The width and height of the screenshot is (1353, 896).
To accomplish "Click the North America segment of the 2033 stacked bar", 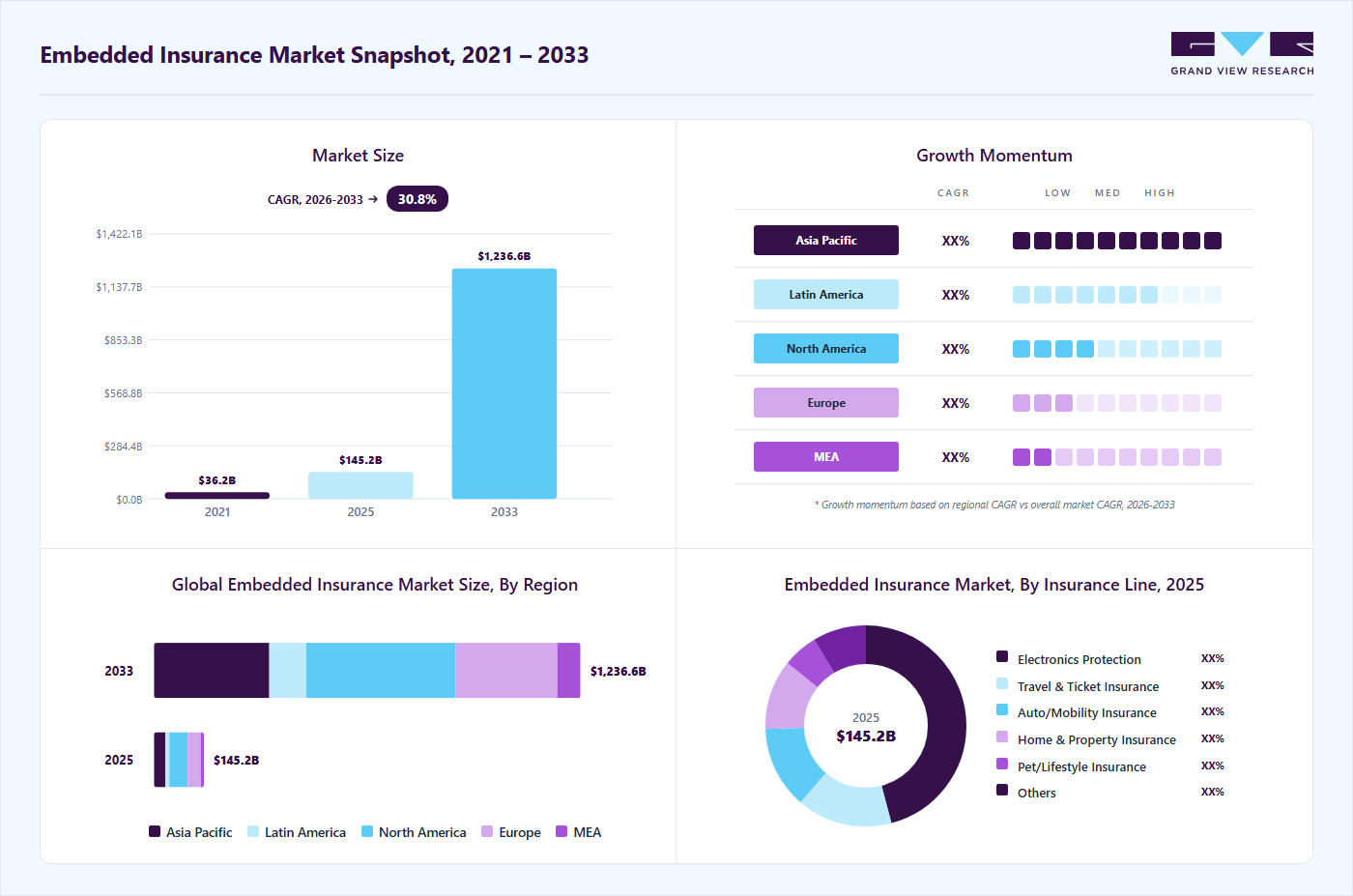I will (x=381, y=671).
